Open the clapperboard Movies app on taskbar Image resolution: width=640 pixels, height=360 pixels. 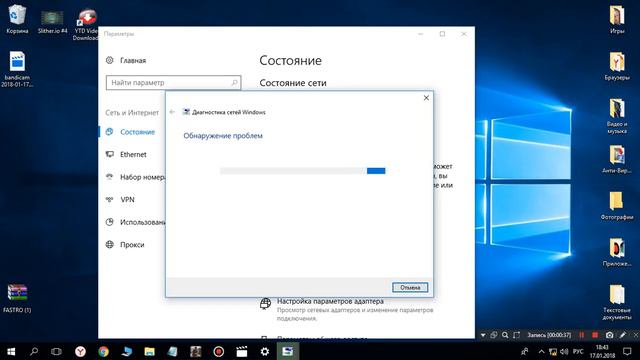(x=242, y=351)
